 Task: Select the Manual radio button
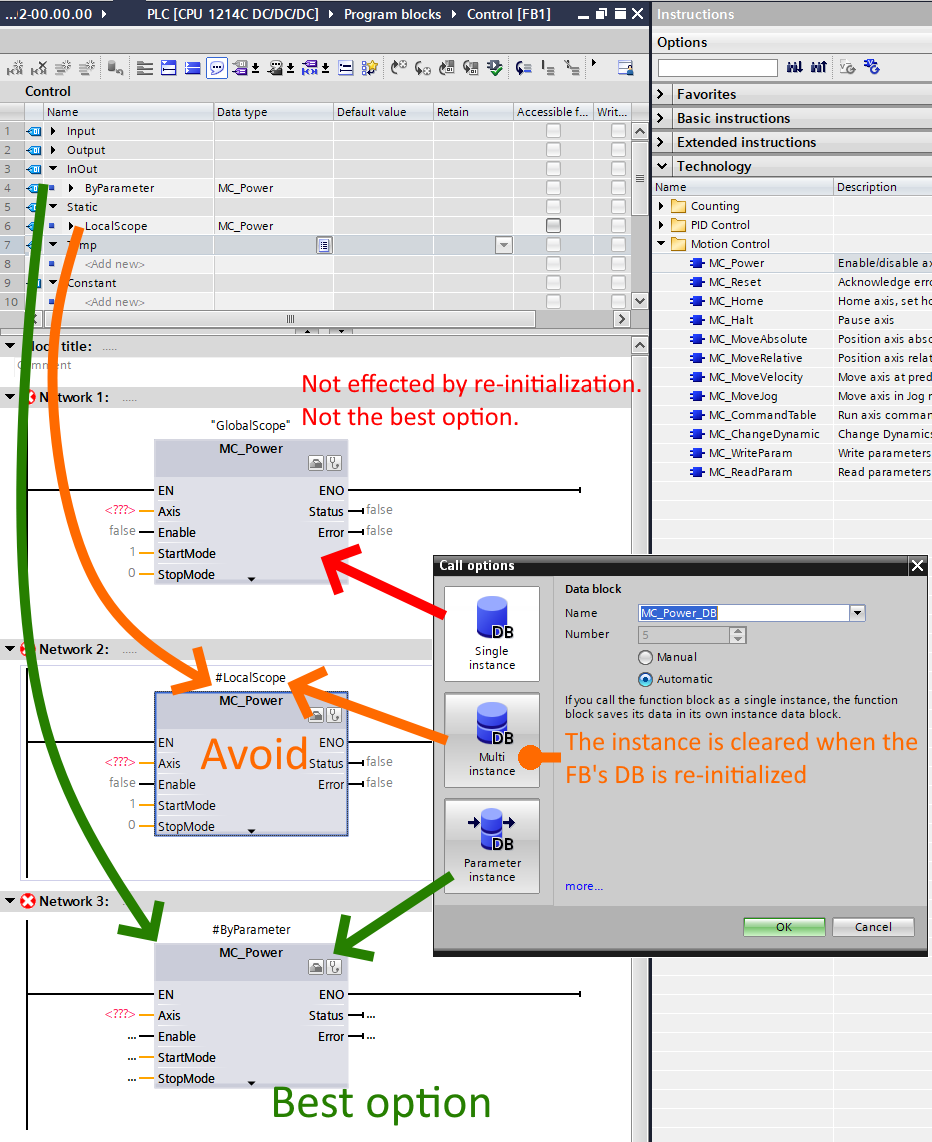(645, 657)
